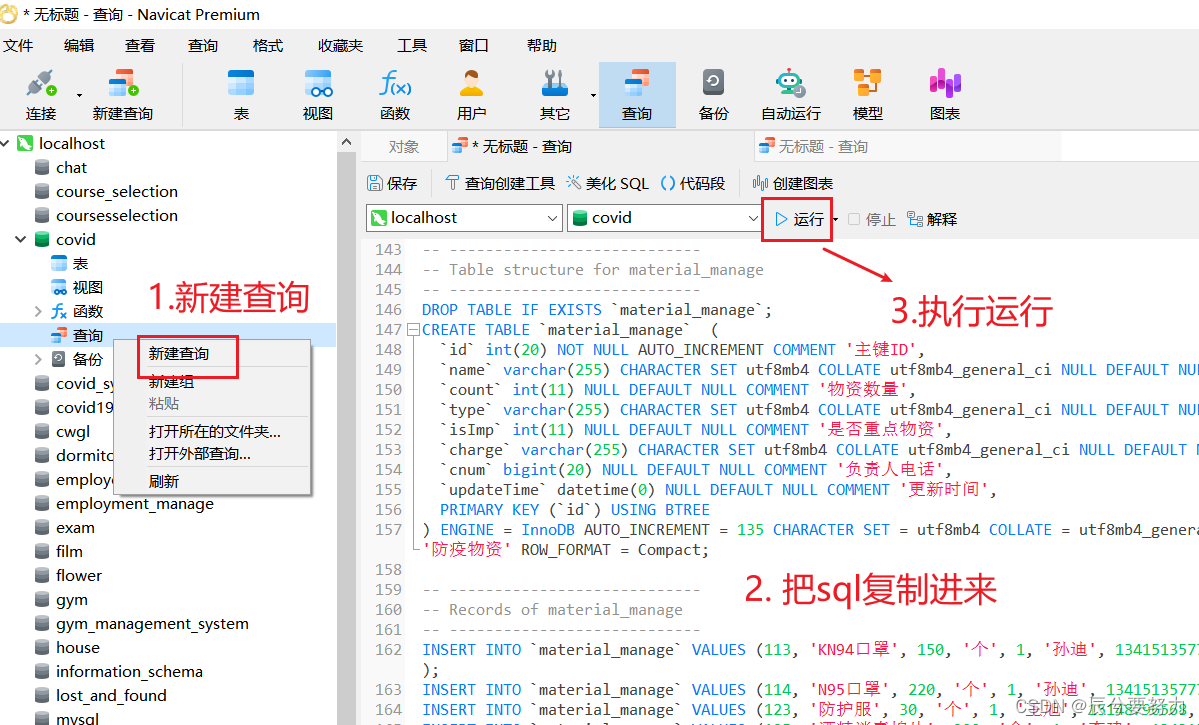This screenshot has width=1199, height=725.
Task: Open the 用户 users toolbar icon
Action: click(471, 95)
